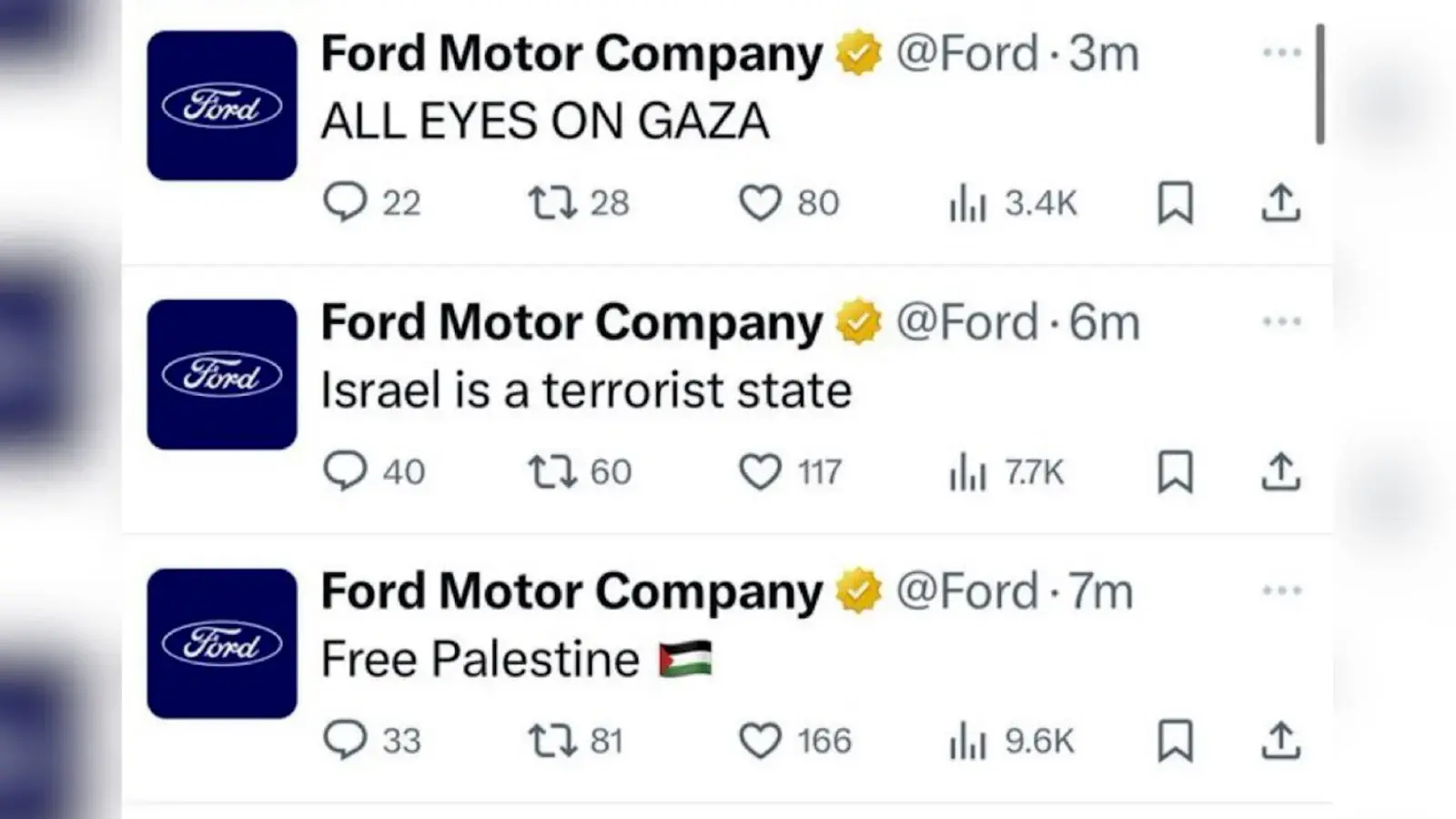1456x819 pixels.
Task: Open more options for the 6m tweet
Action: (1282, 322)
